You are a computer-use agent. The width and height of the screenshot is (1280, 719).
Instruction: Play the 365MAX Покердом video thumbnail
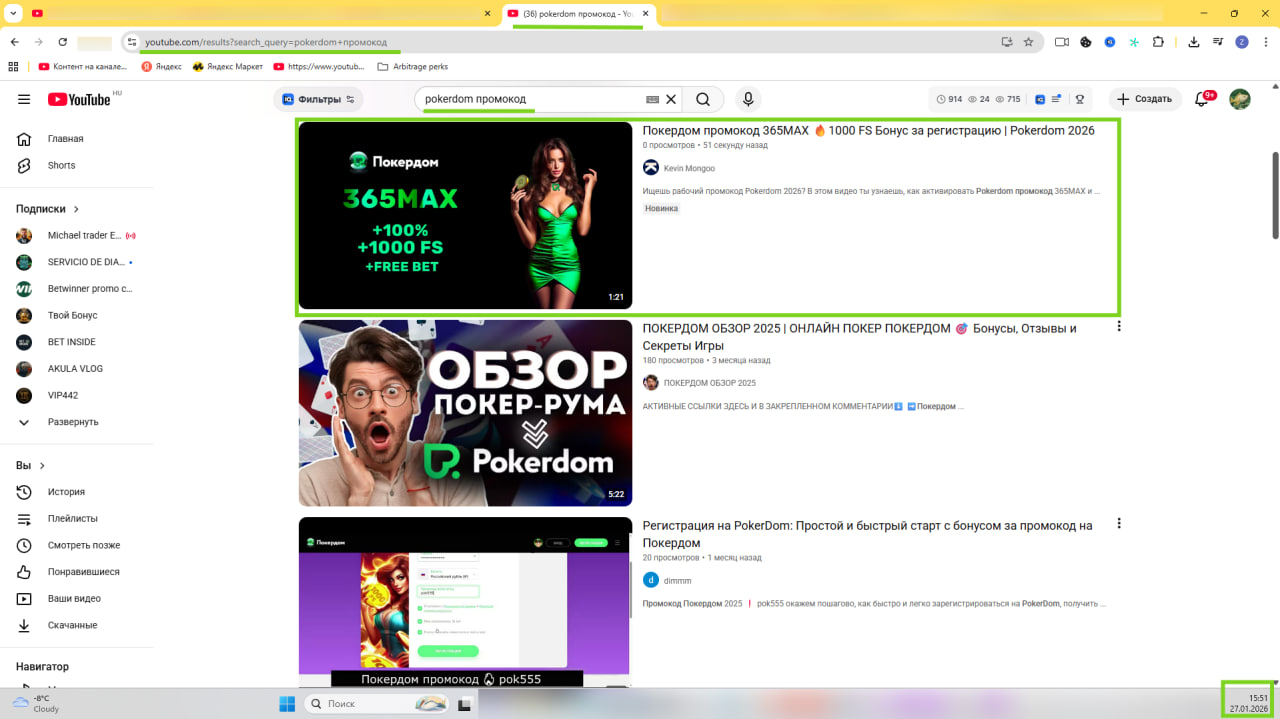(466, 215)
